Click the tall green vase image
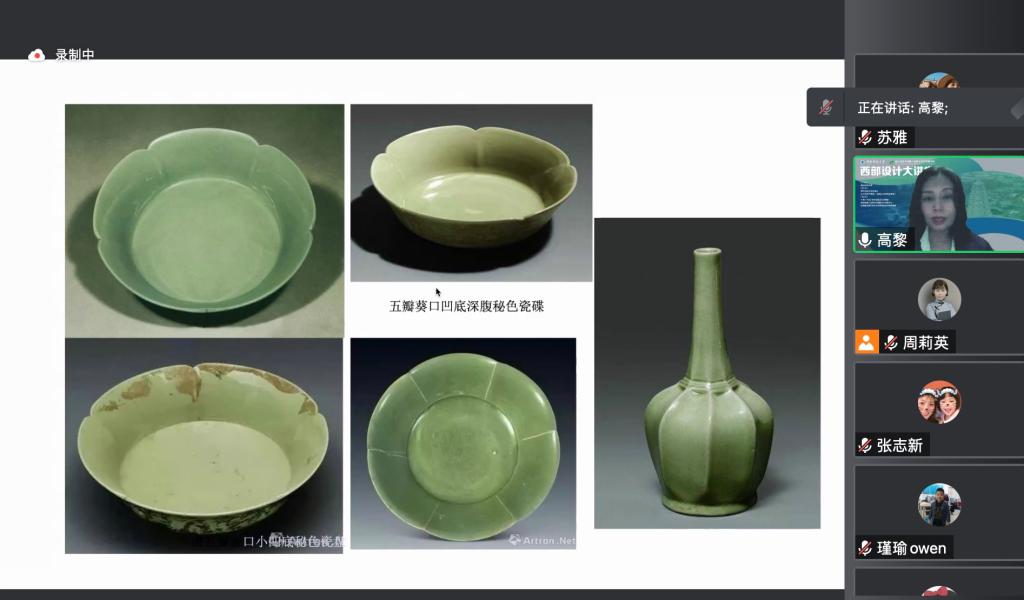The image size is (1024, 600). point(707,373)
